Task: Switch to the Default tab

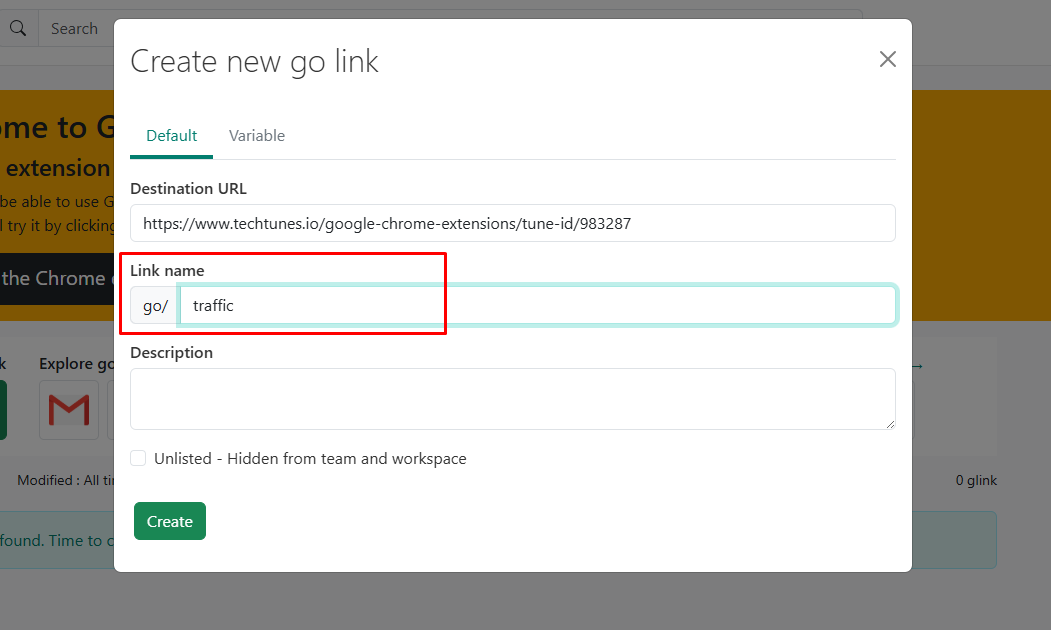Action: [172, 136]
